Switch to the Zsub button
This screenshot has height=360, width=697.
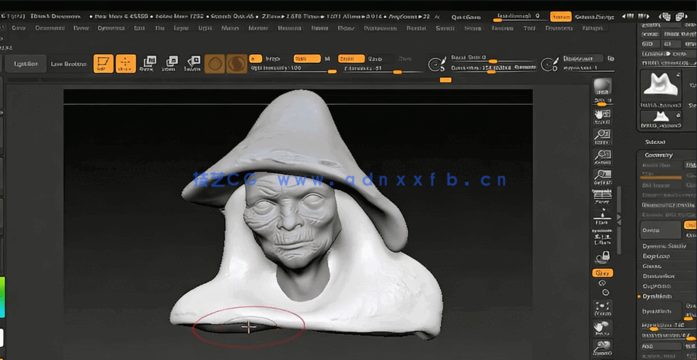375,59
